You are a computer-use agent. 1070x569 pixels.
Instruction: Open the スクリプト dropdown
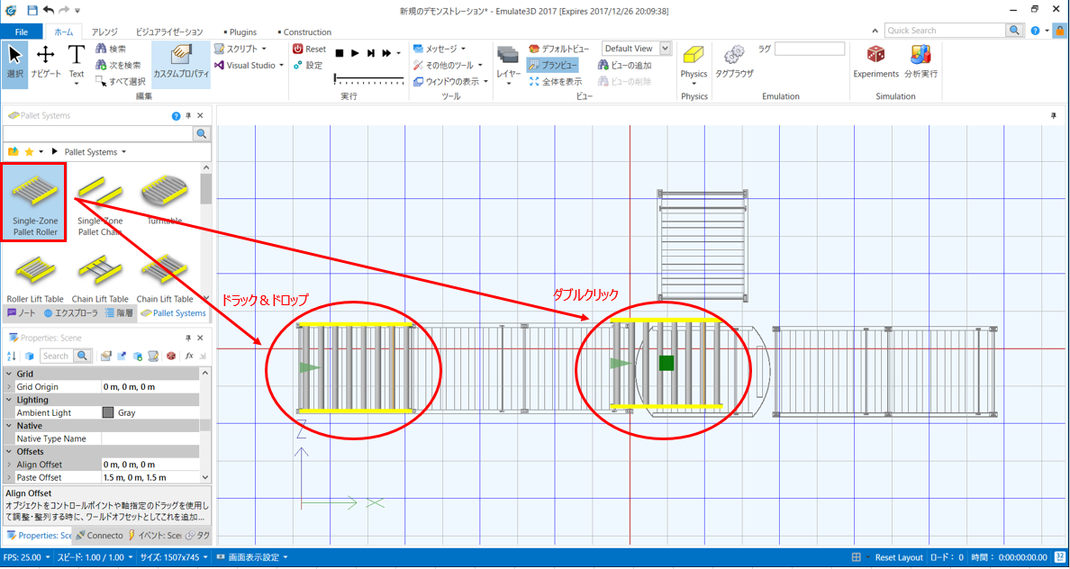point(240,49)
